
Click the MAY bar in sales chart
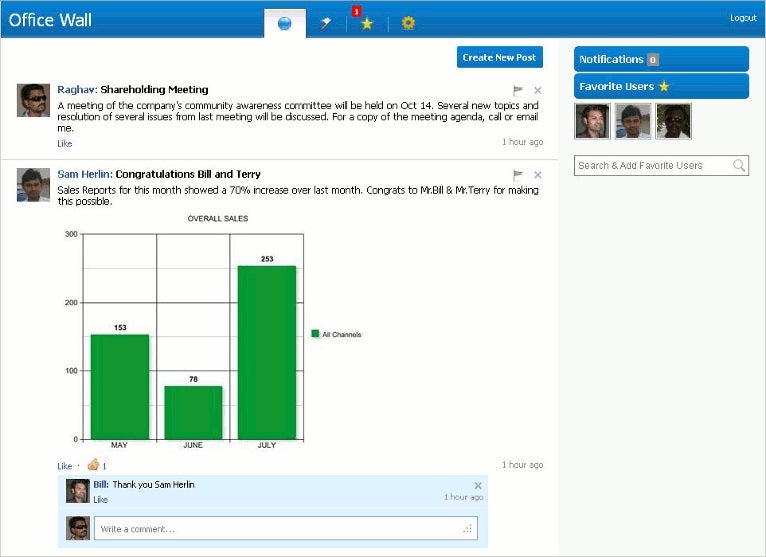[x=120, y=387]
